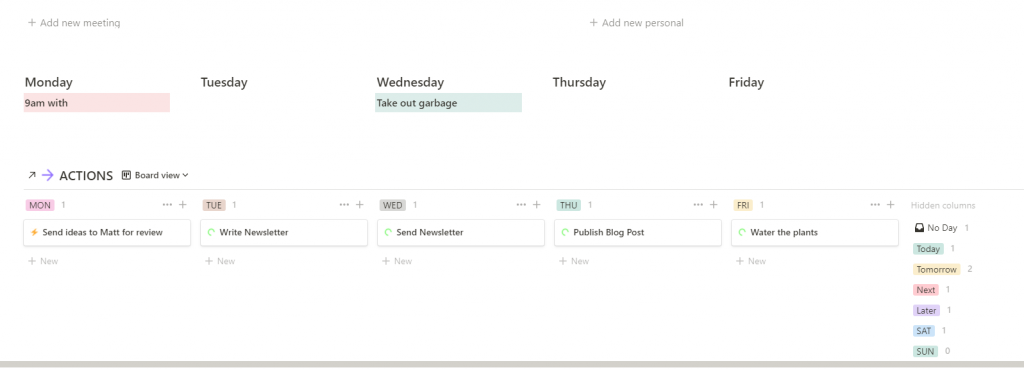Show the hidden No Day column
The image size is (1024, 370).
click(936, 228)
